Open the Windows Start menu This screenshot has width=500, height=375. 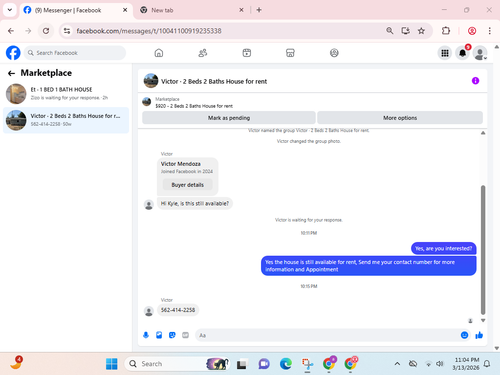point(112,364)
